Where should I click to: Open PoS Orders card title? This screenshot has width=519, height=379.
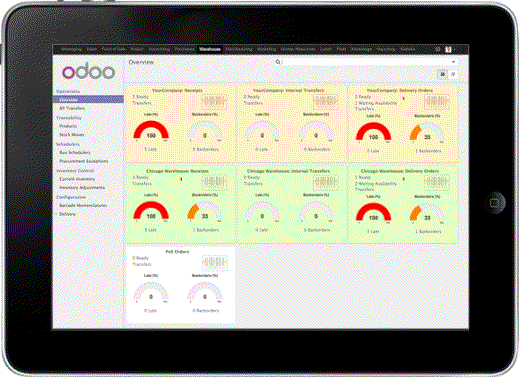point(177,252)
